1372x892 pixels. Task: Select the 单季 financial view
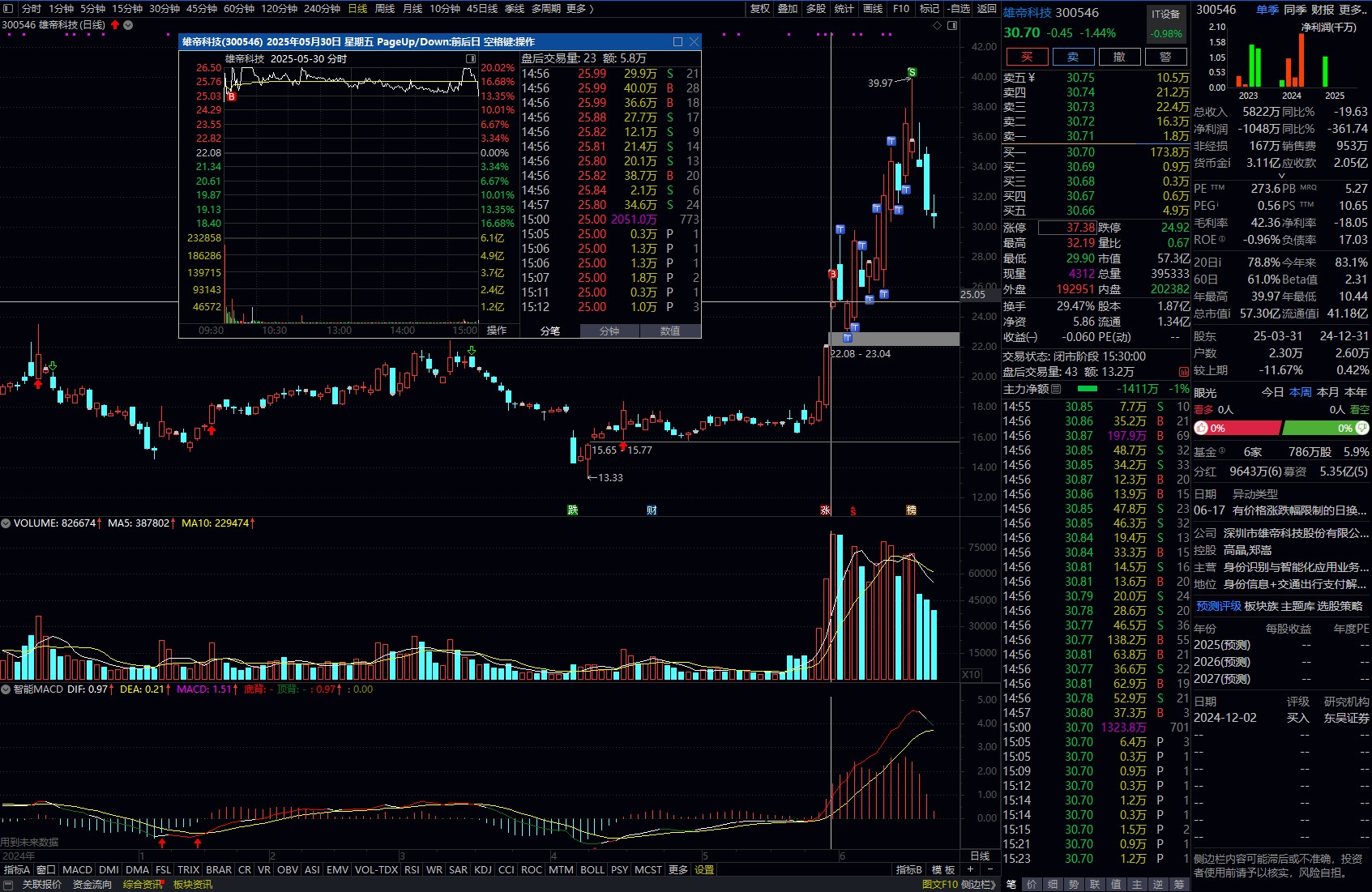click(1267, 10)
